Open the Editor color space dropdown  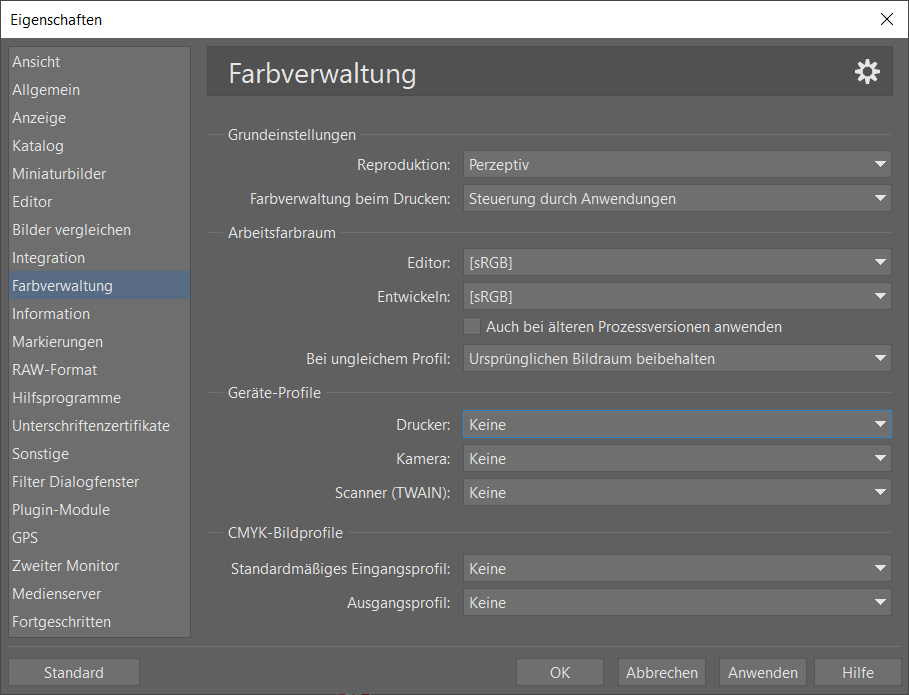pyautogui.click(x=676, y=263)
